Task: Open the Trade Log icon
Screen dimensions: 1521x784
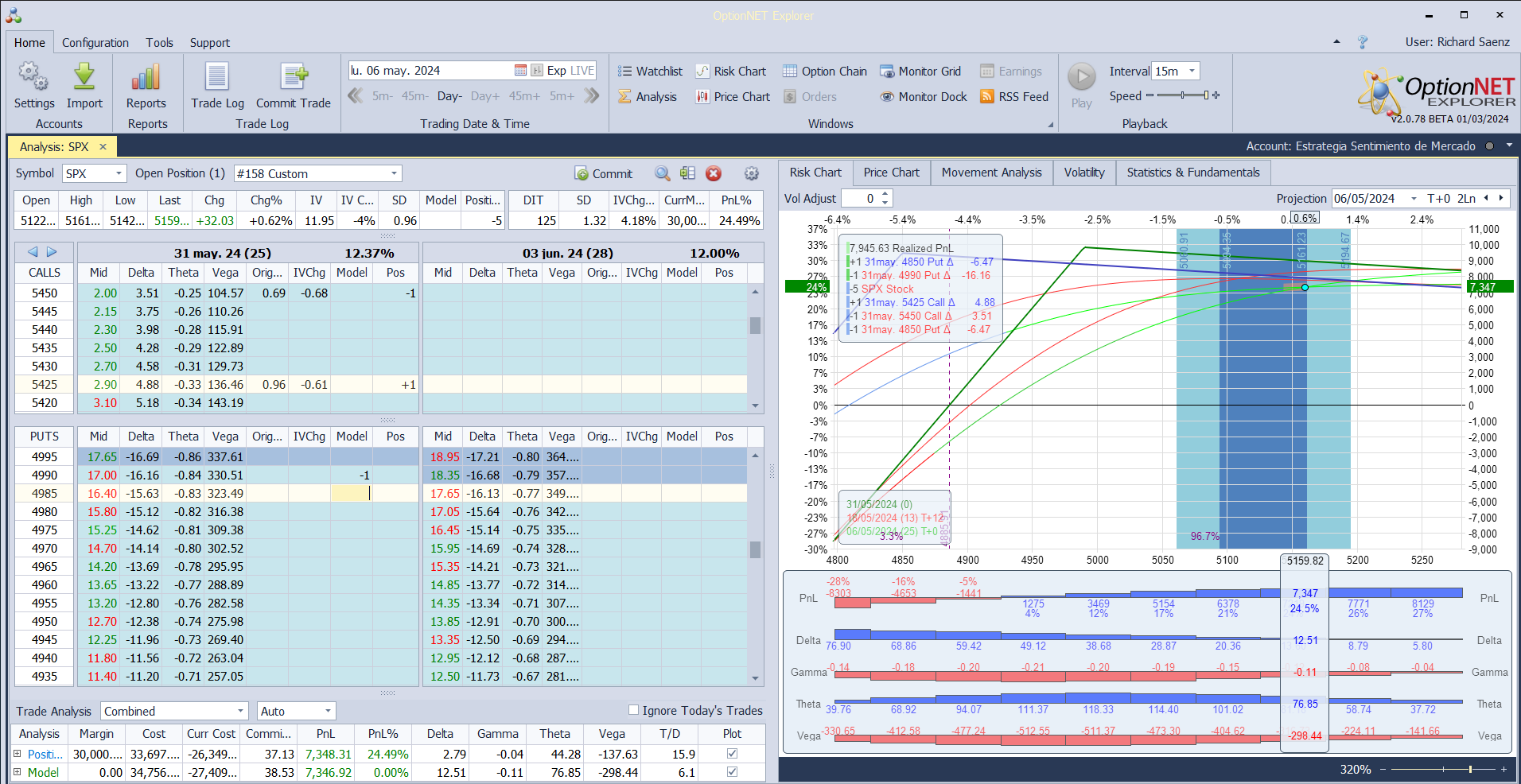Action: pos(217,78)
